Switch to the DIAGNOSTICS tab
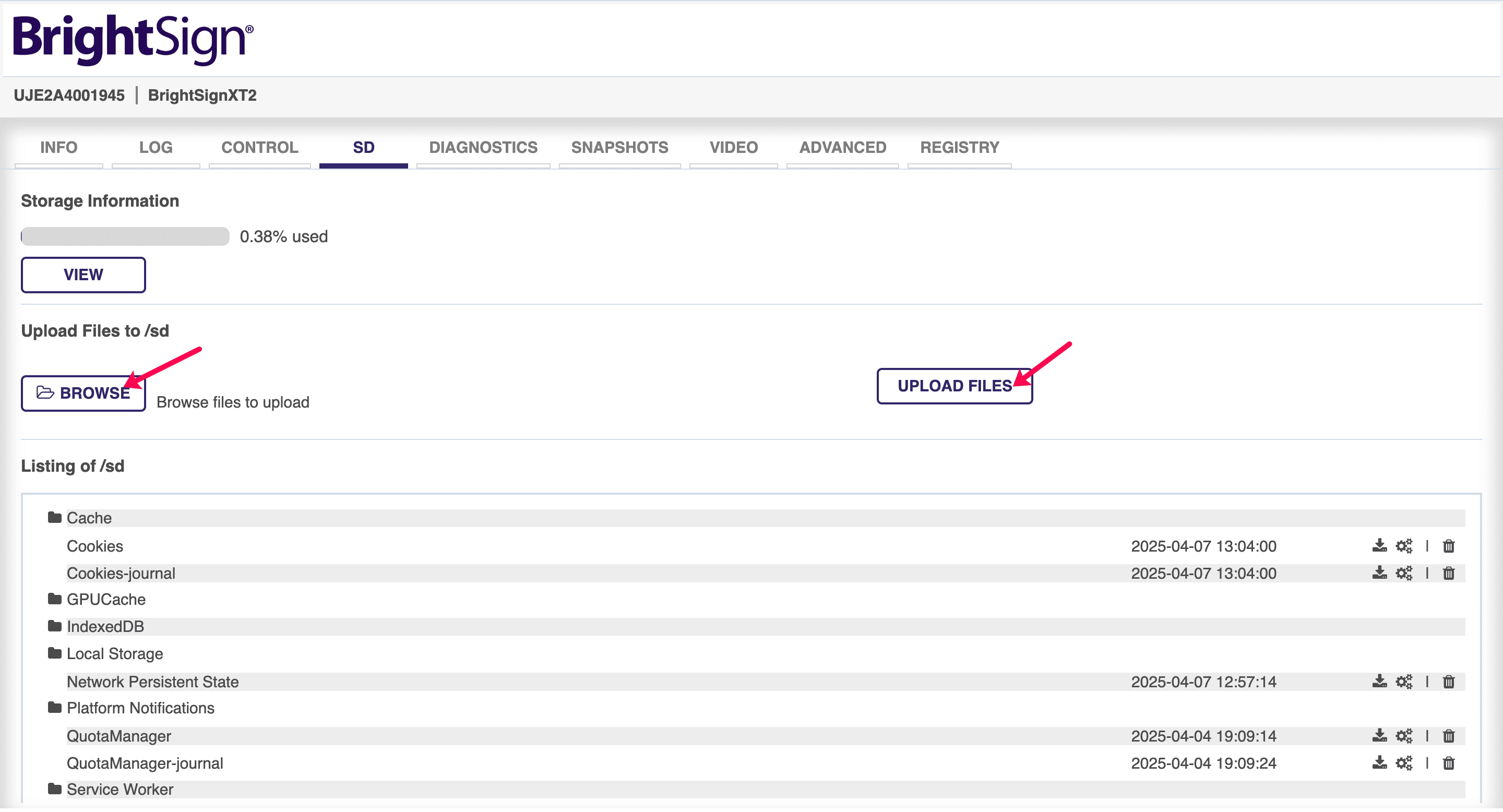 [x=483, y=148]
